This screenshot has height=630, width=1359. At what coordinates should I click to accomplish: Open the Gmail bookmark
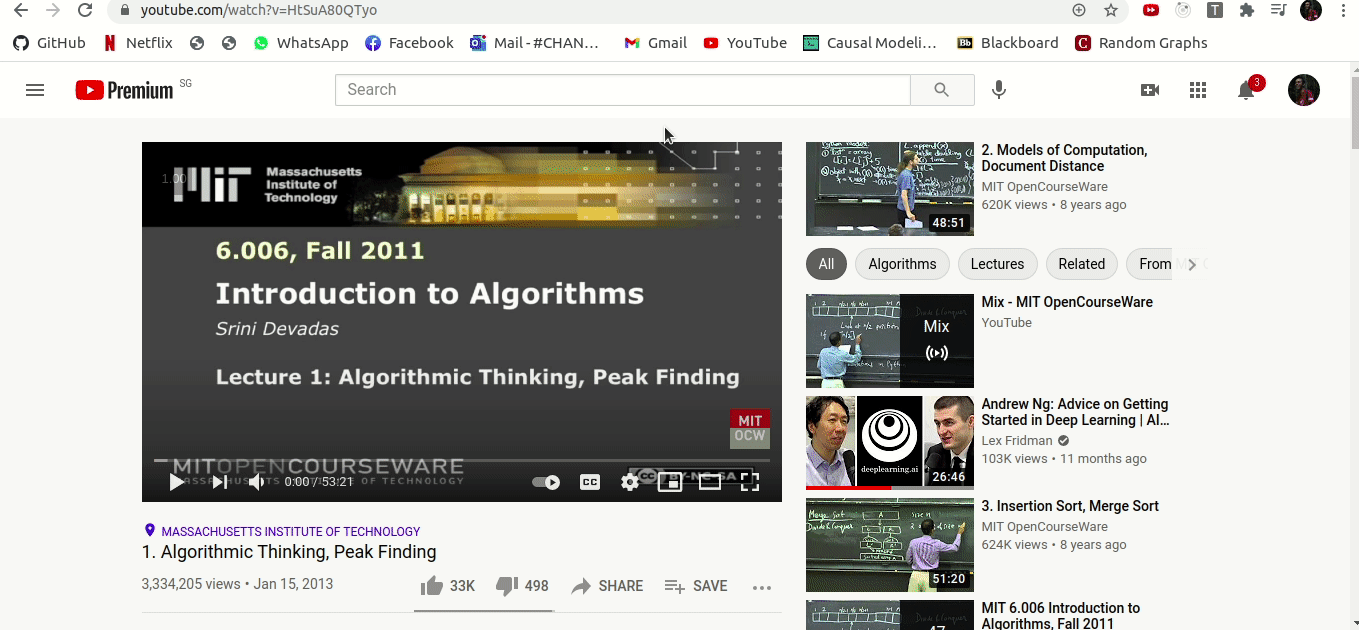click(655, 43)
